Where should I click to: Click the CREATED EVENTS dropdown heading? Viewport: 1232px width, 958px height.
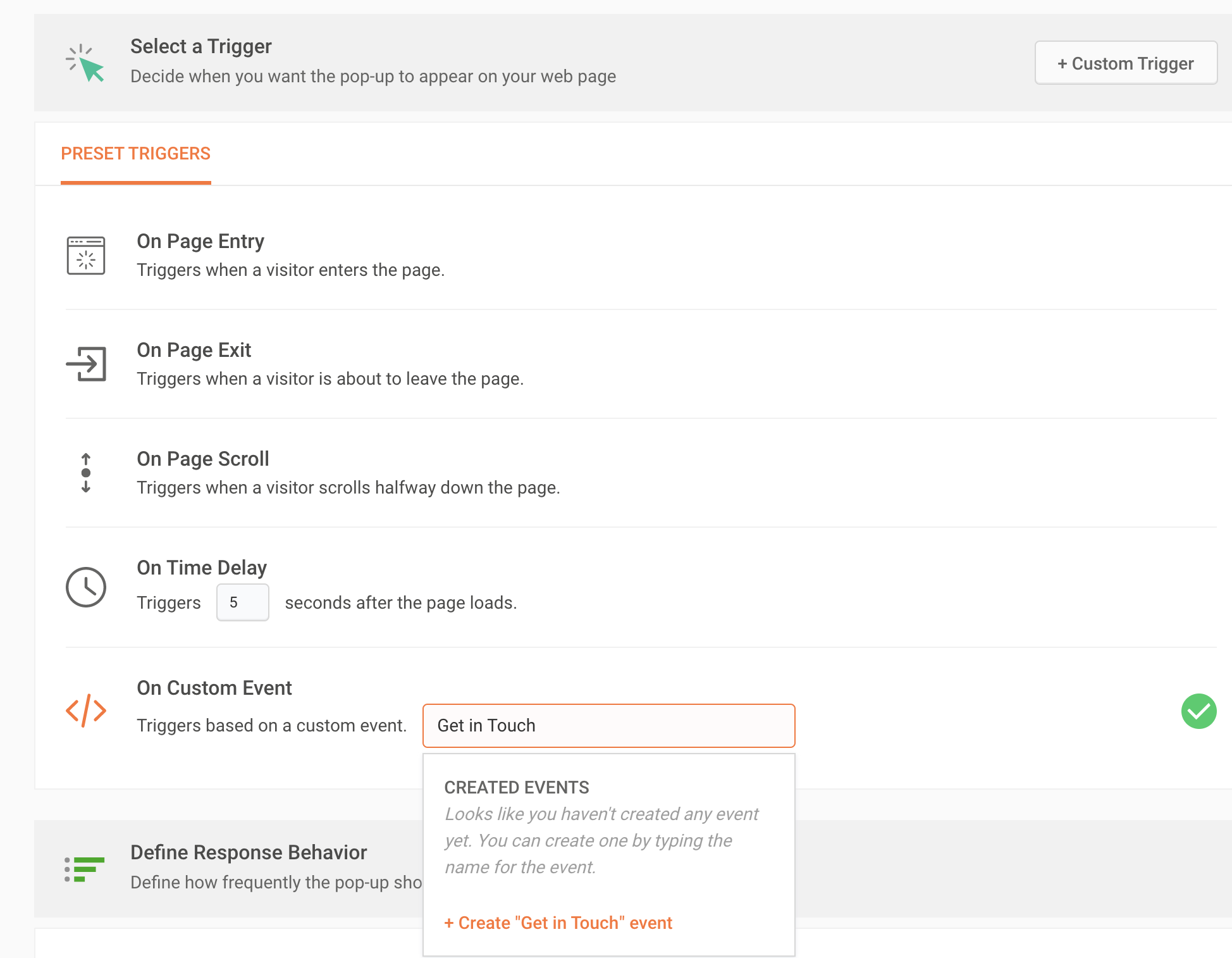517,787
